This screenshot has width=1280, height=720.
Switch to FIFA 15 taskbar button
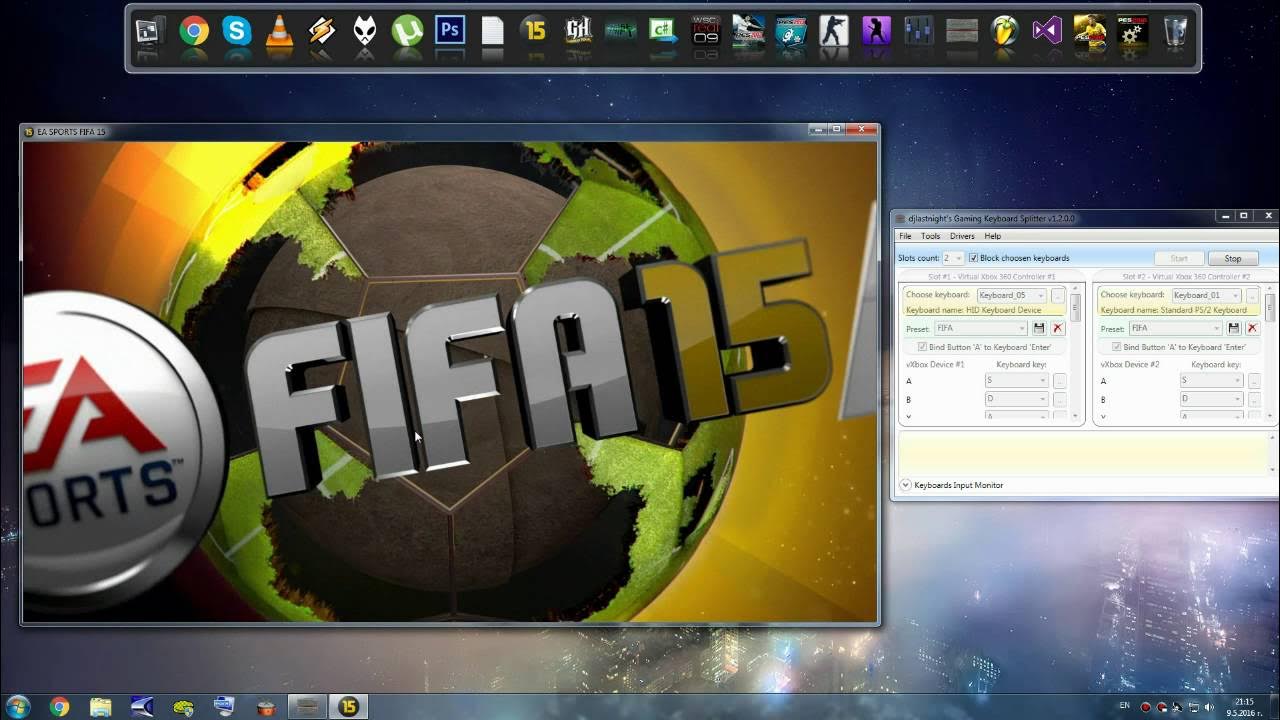(348, 707)
